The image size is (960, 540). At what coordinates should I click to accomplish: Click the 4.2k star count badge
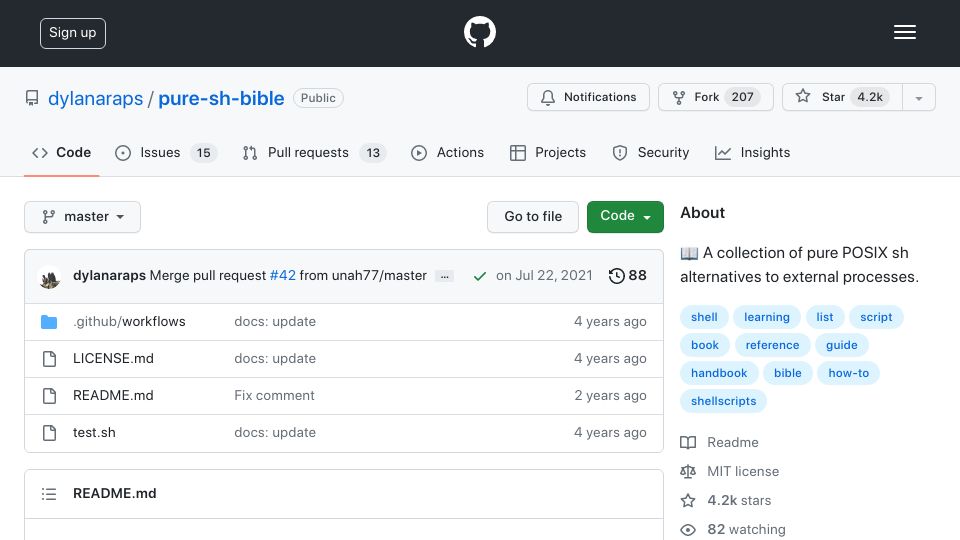(870, 97)
